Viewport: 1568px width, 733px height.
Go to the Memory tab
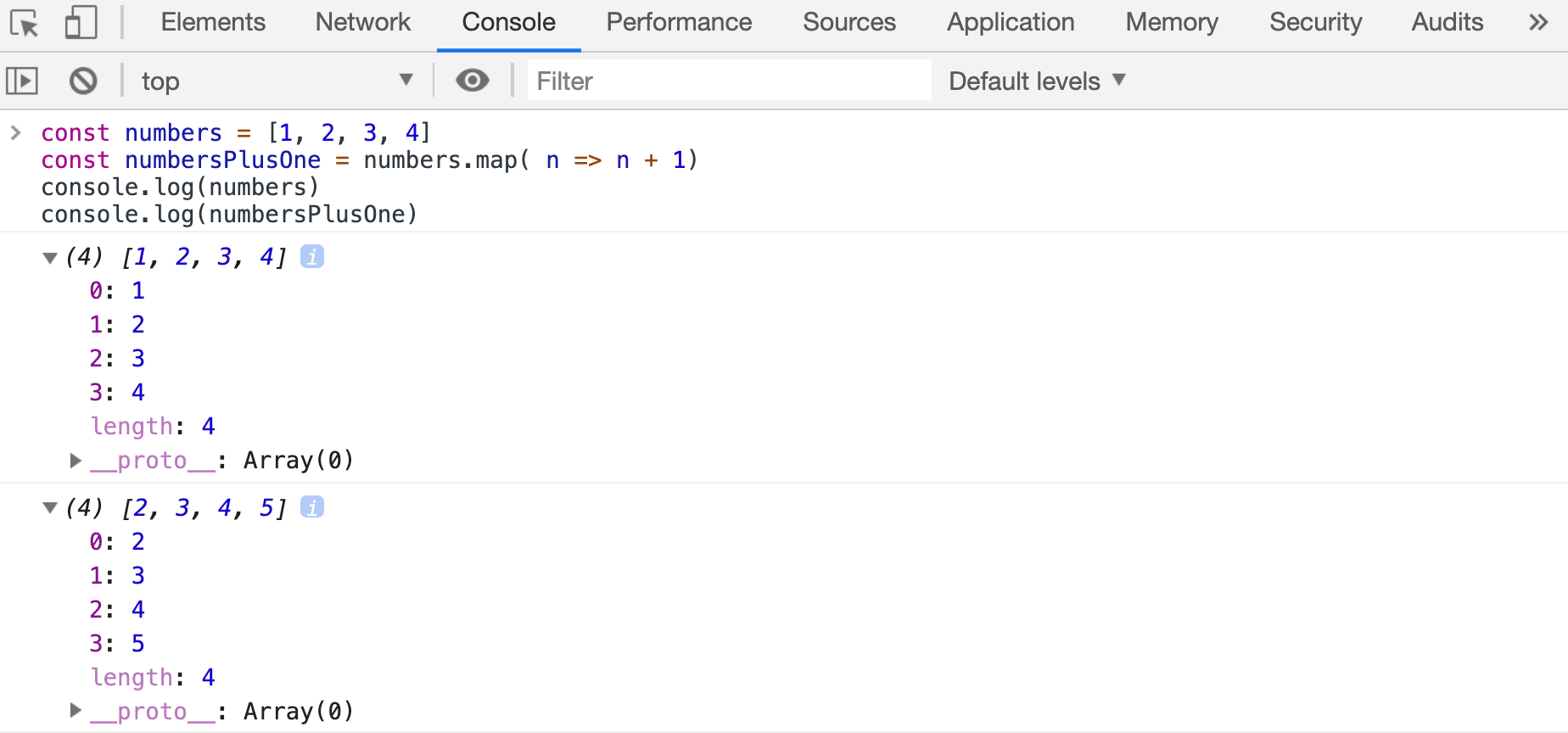coord(1172,22)
